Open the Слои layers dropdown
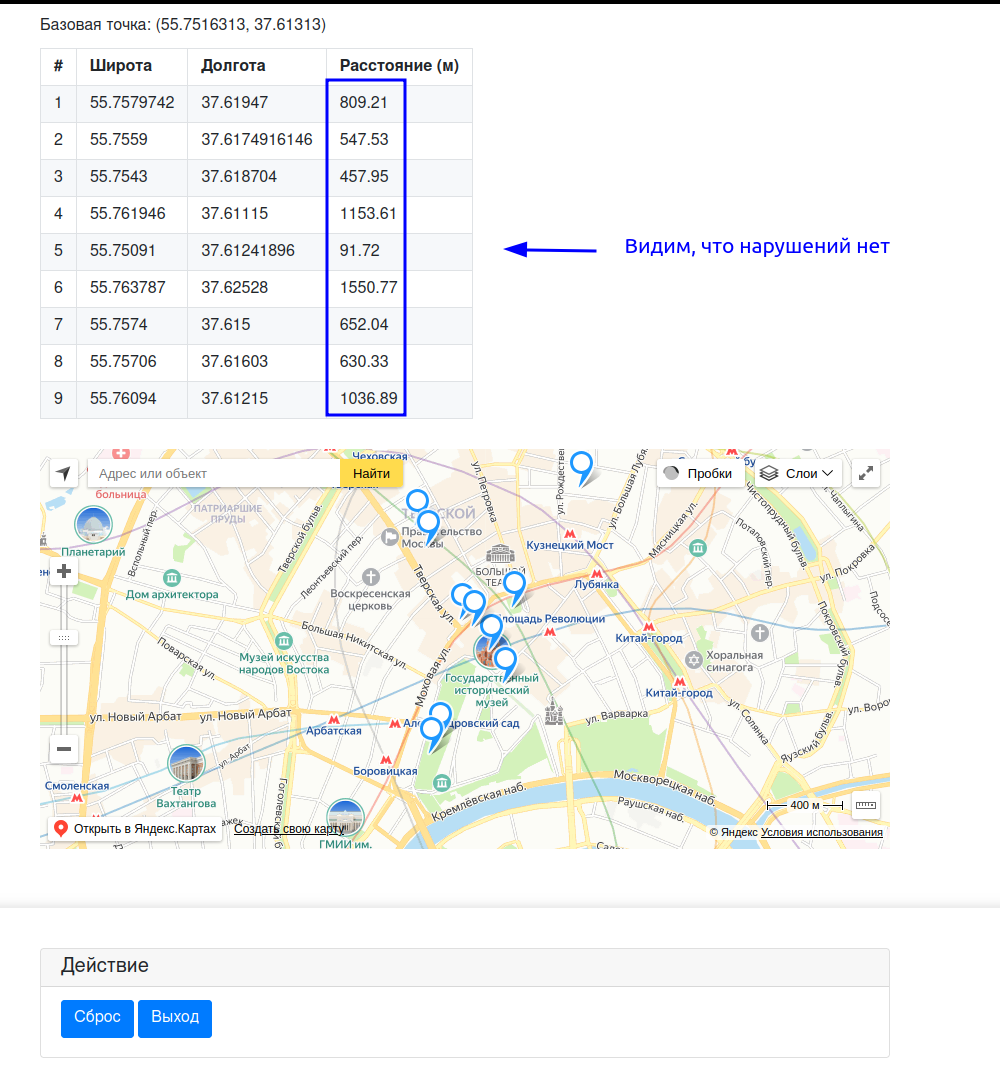 pyautogui.click(x=796, y=473)
